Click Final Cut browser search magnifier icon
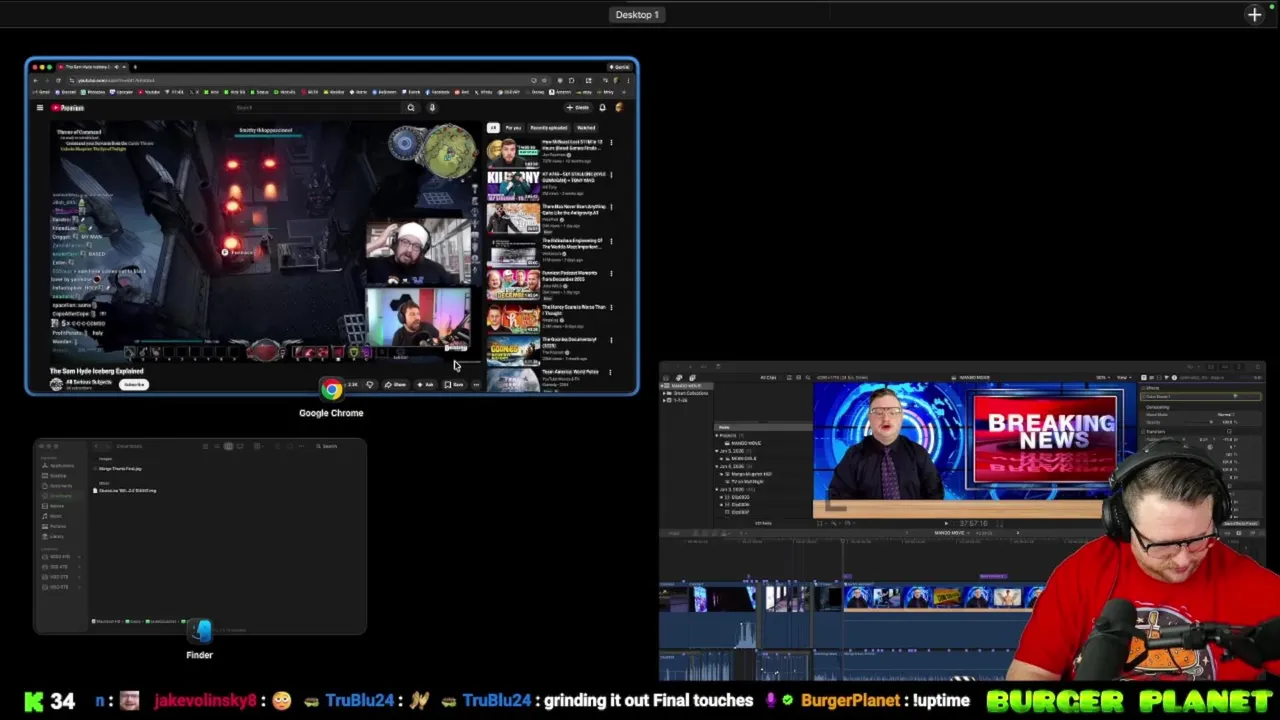 click(808, 377)
